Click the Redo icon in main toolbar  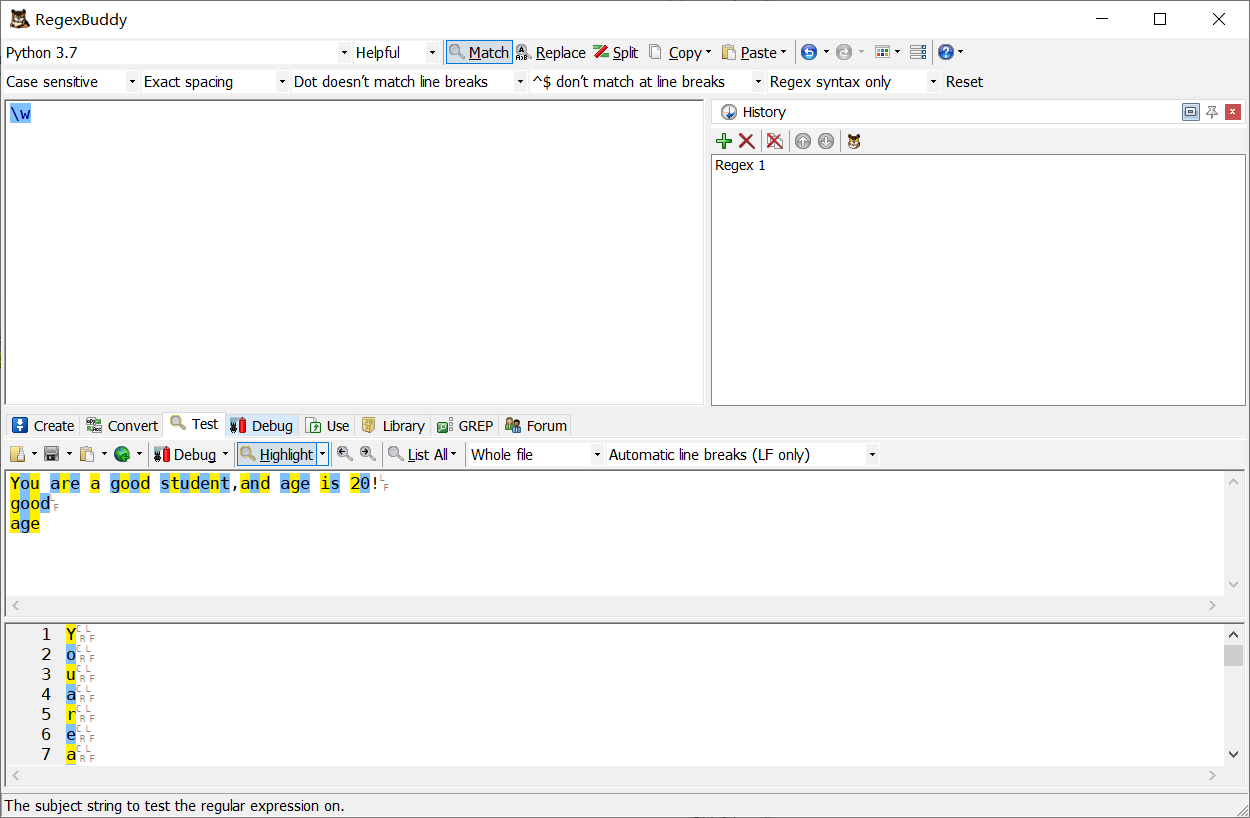click(844, 52)
